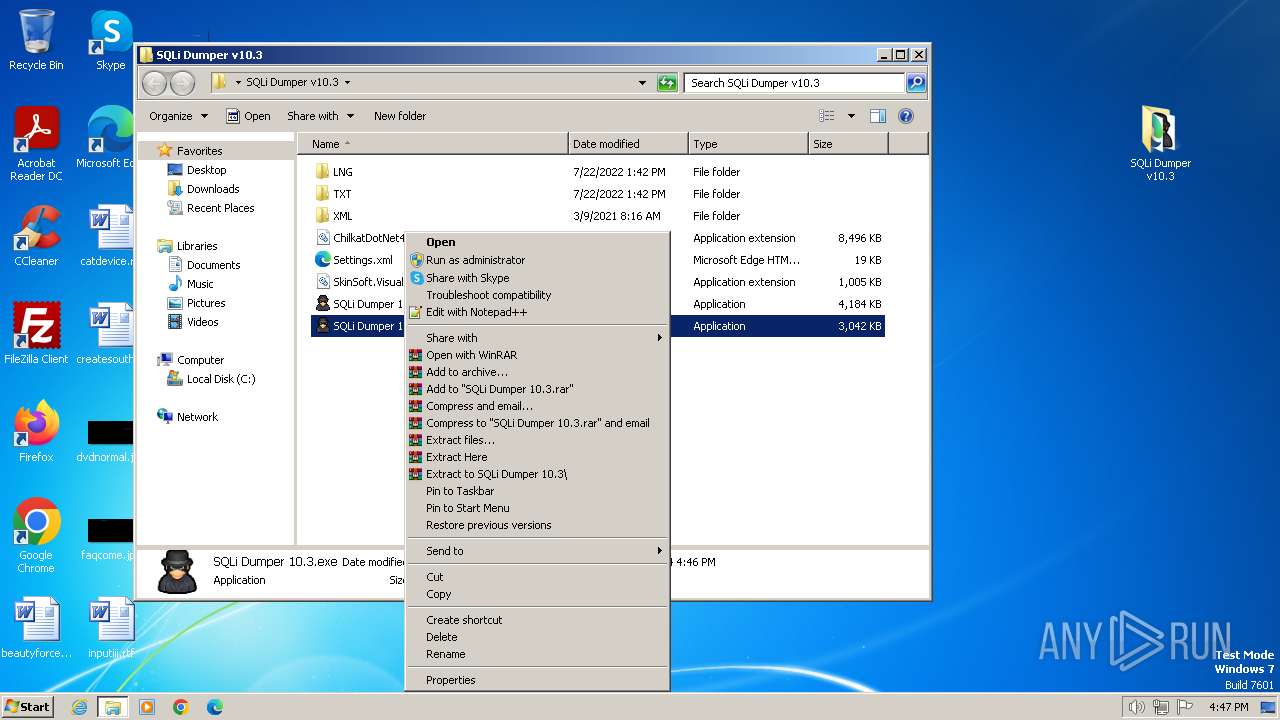
Task: Expand address bar history dropdown arrow
Action: [x=642, y=83]
